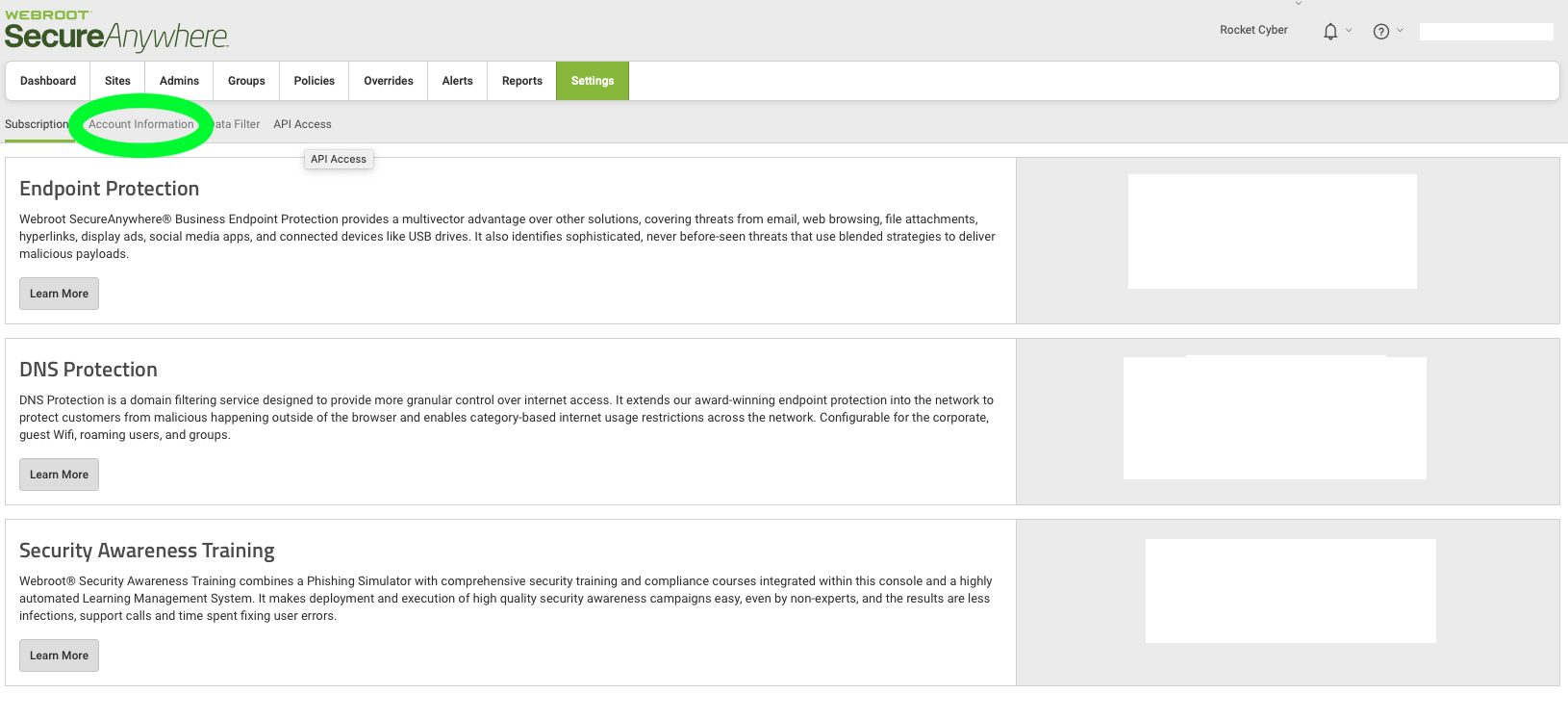Screen dimensions: 1568x720
Task: Expand the notifications dropdown arrow
Action: (x=1349, y=31)
